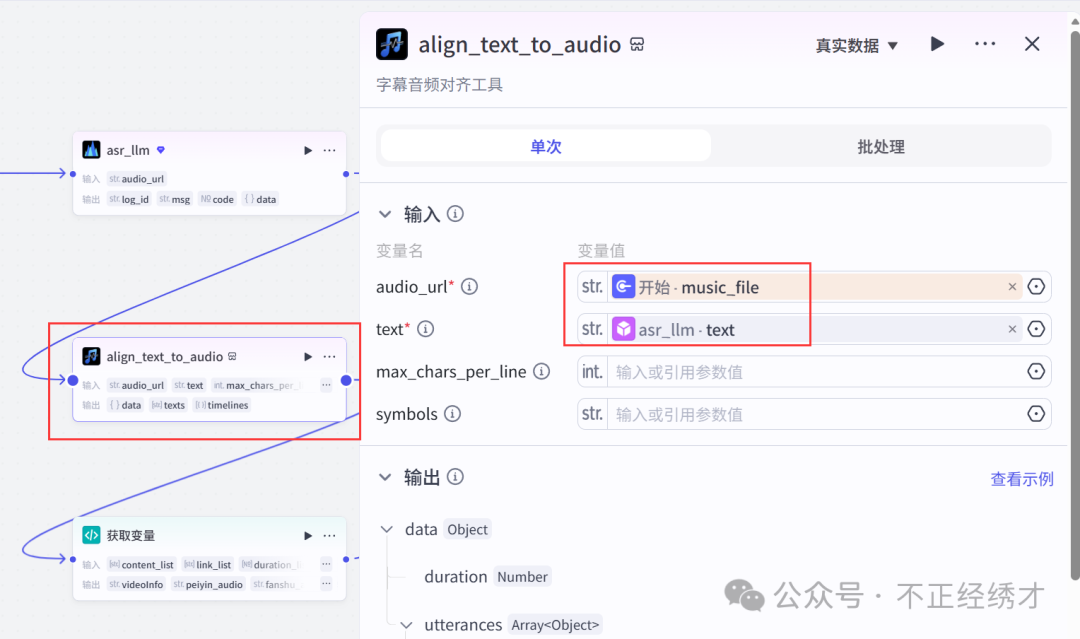
Task: Click the green code icon on the 获取变量 node
Action: pos(91,535)
